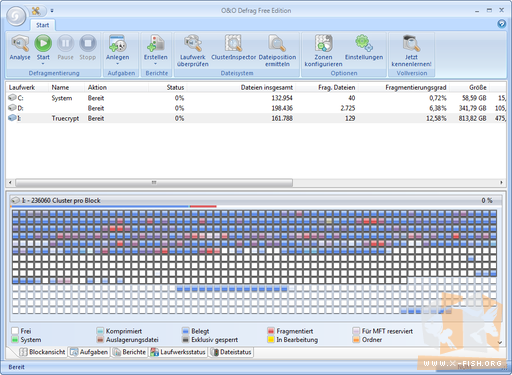
Task: Select drive C: icon in list
Action: 12,98
